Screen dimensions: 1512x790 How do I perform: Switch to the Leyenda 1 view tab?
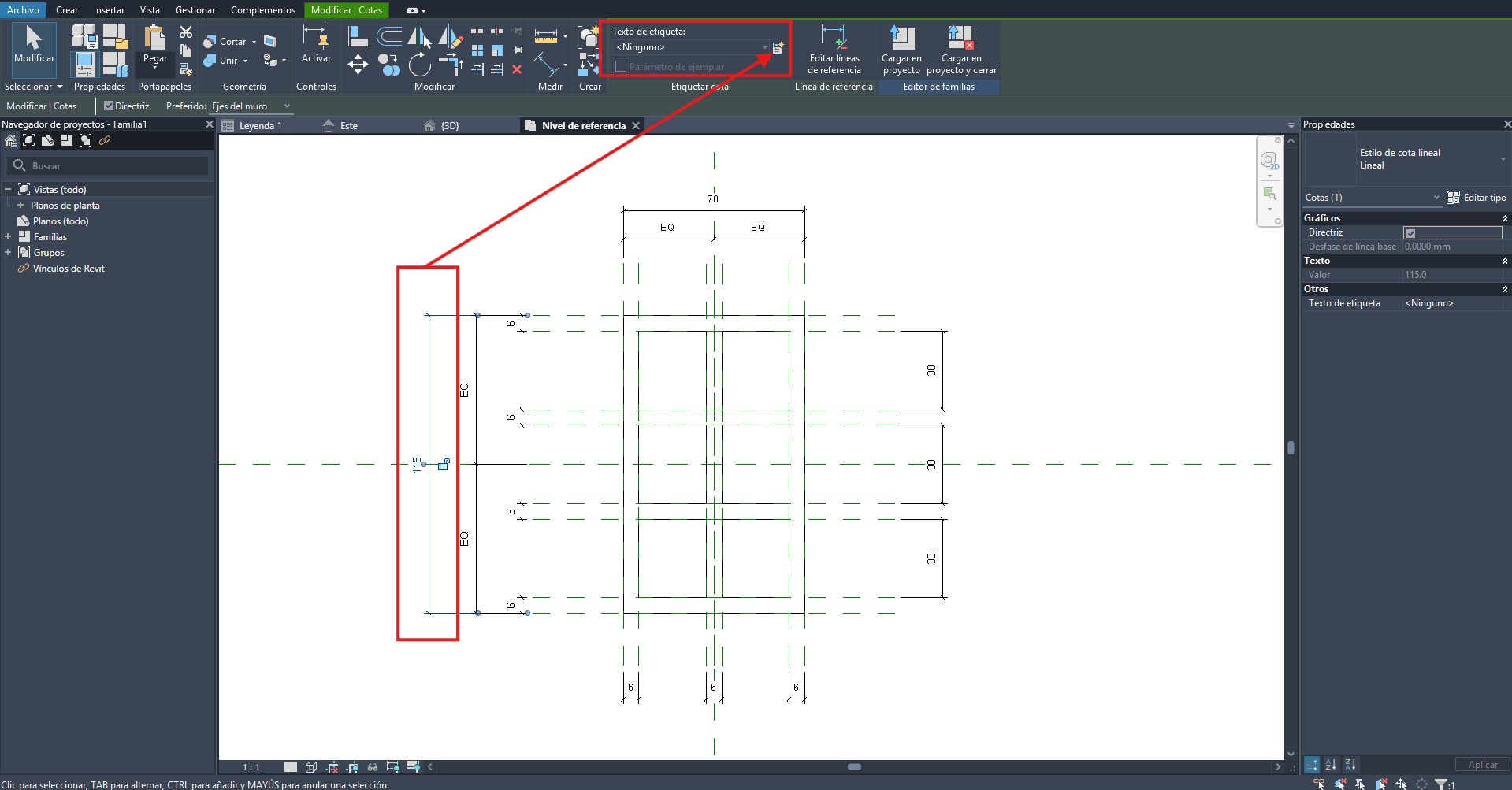pos(260,126)
